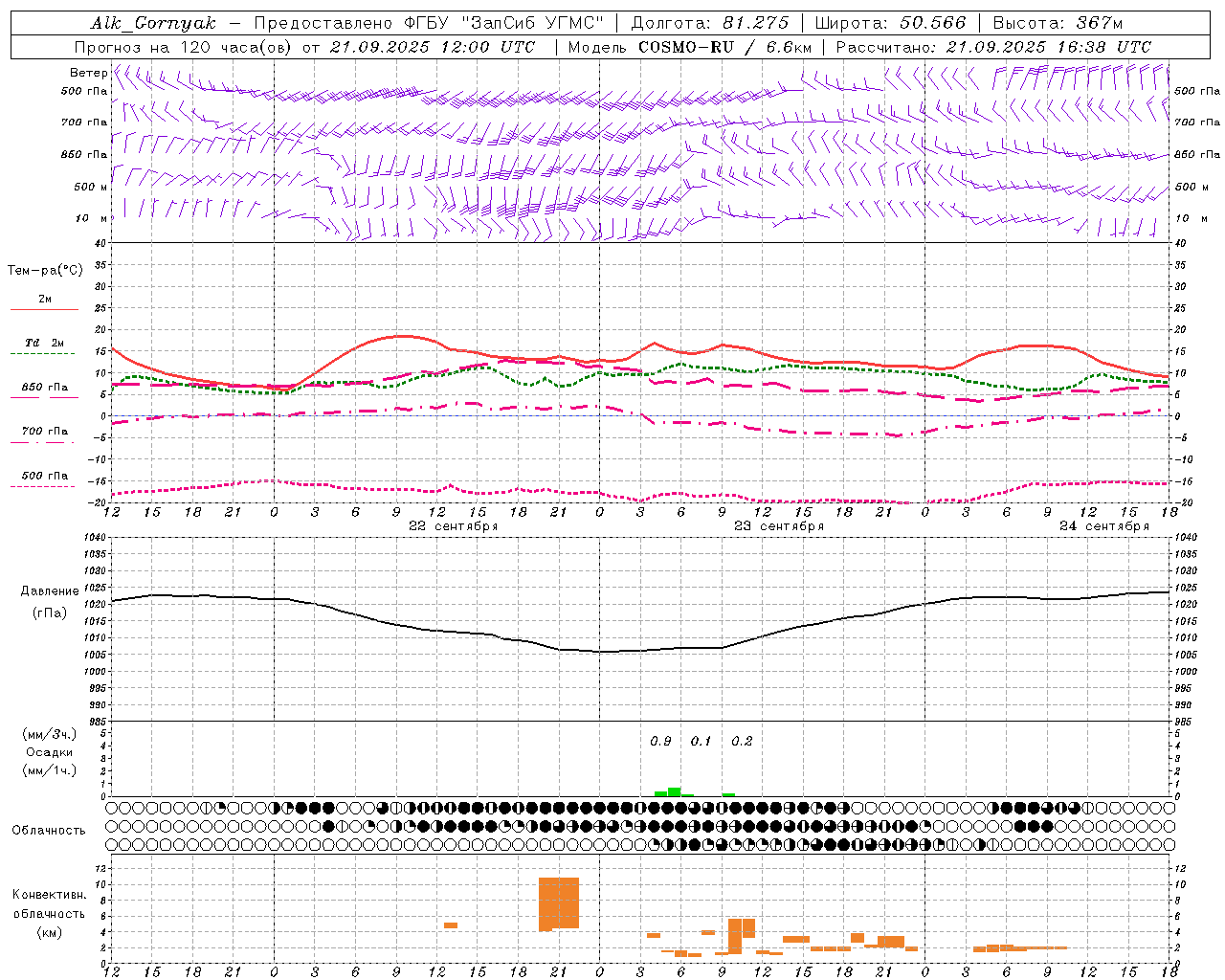The image size is (1225, 980).
Task: Click the computed time "Рассчитано: 21.09.2025 16:38 UTC"
Action: pyautogui.click(x=993, y=47)
